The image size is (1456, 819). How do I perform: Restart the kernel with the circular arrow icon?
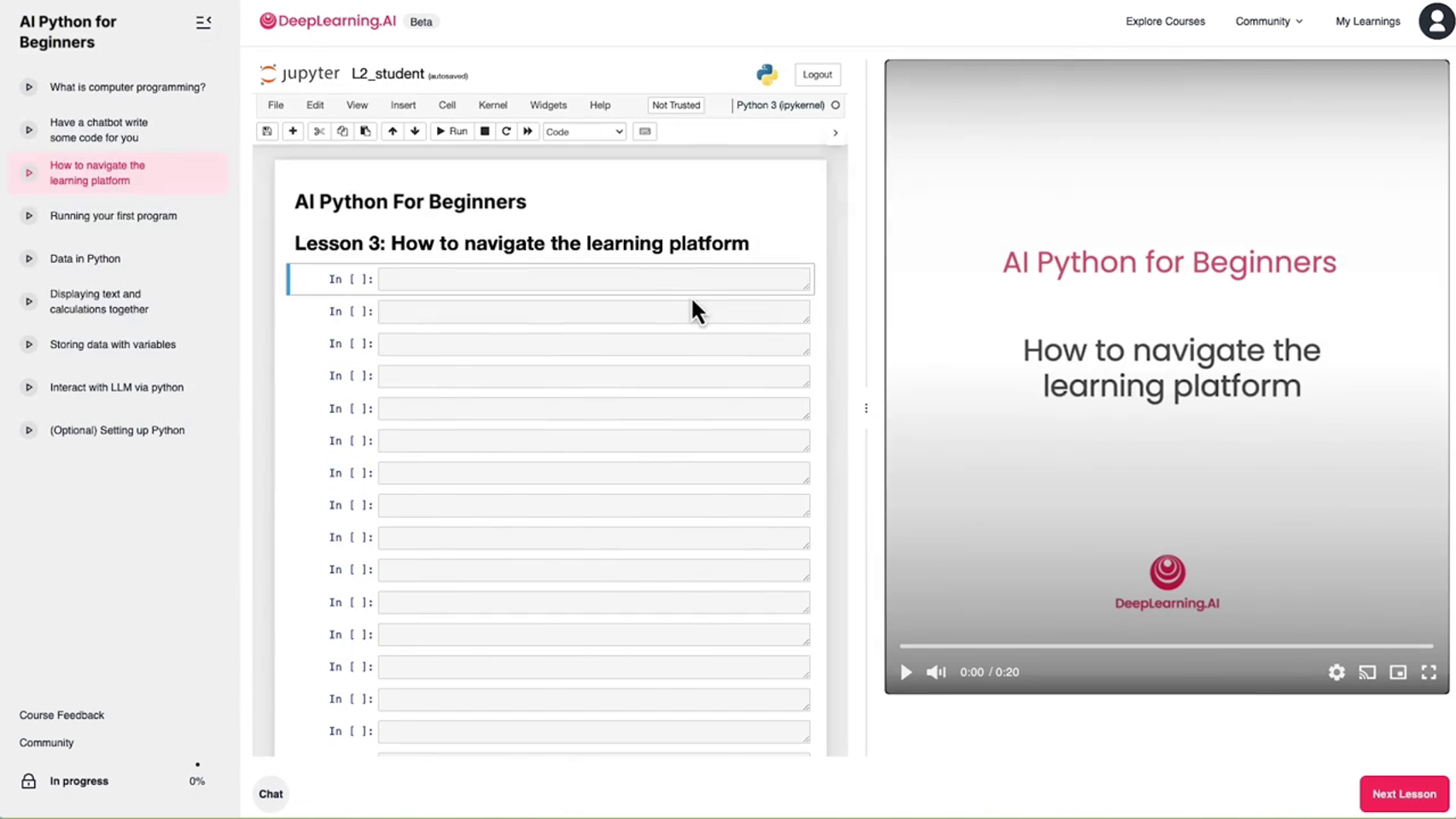(x=506, y=131)
